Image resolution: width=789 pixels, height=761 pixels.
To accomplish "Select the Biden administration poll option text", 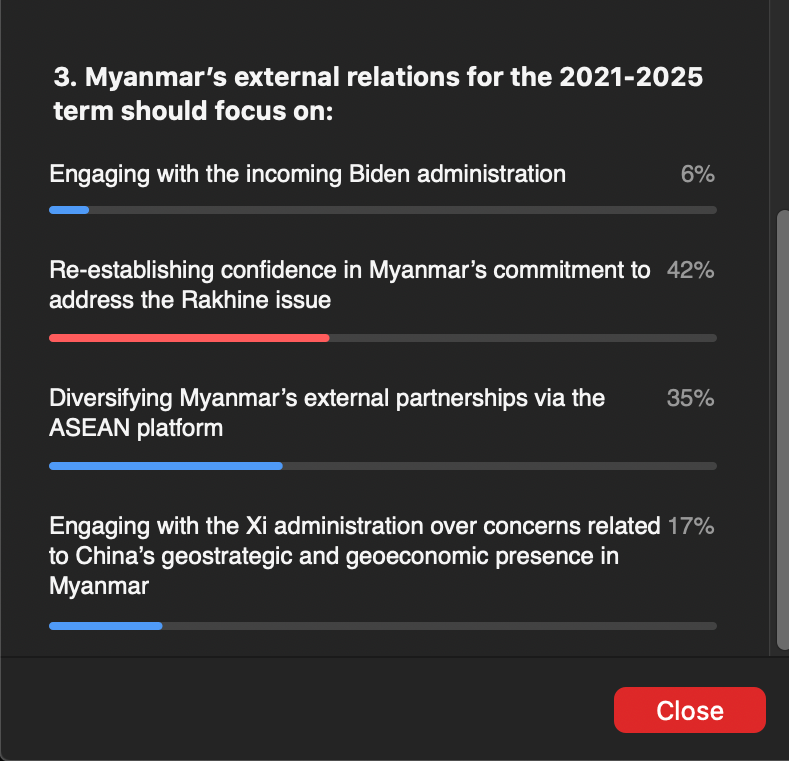I will tap(307, 174).
